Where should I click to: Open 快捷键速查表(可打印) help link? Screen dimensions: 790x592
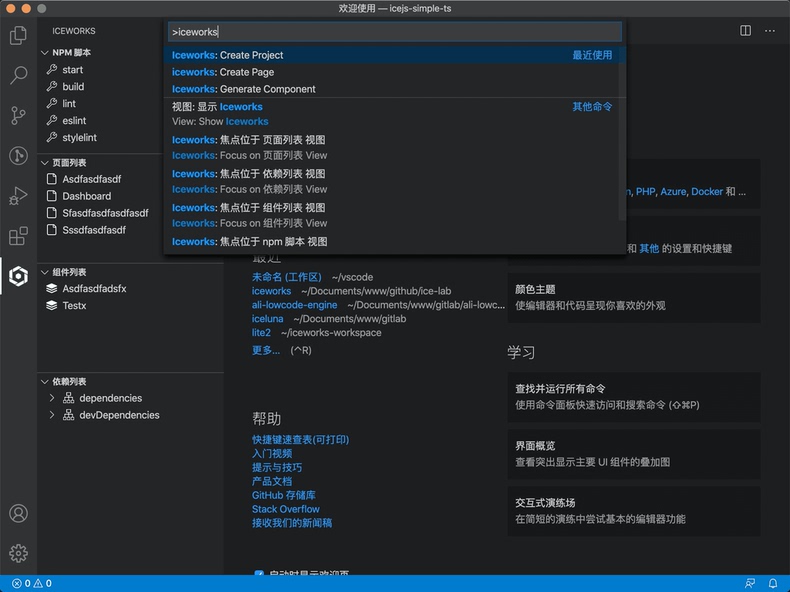[x=300, y=440]
